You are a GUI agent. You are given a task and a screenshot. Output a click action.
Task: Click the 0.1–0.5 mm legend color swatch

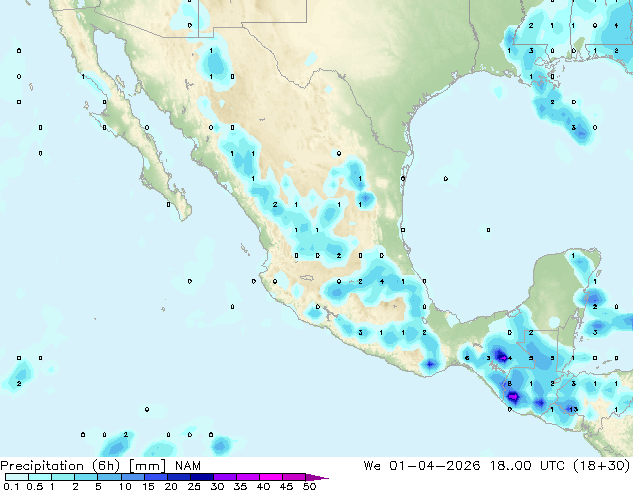pyautogui.click(x=17, y=477)
